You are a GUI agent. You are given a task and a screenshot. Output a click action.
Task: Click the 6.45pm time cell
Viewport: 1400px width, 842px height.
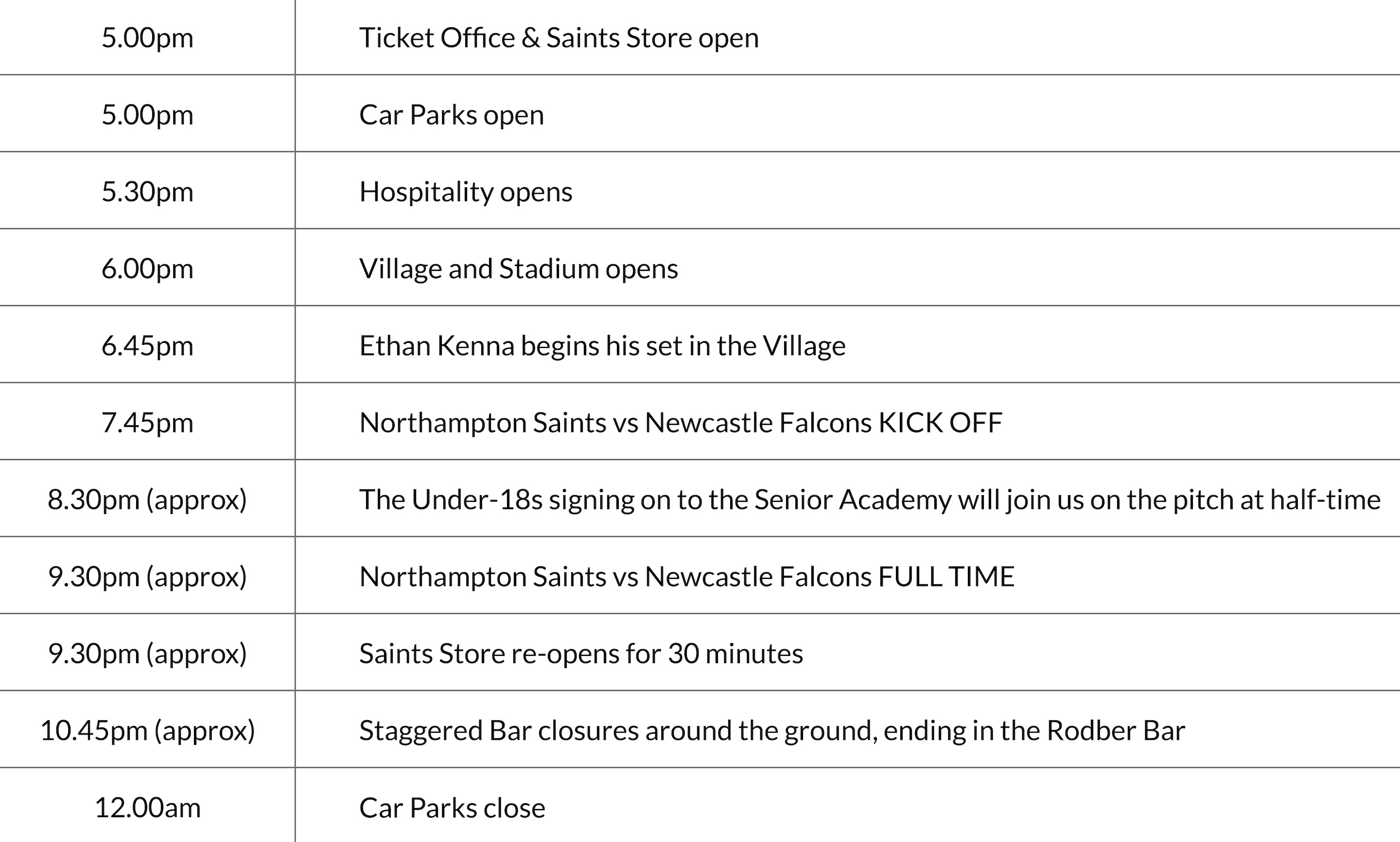pyautogui.click(x=148, y=346)
